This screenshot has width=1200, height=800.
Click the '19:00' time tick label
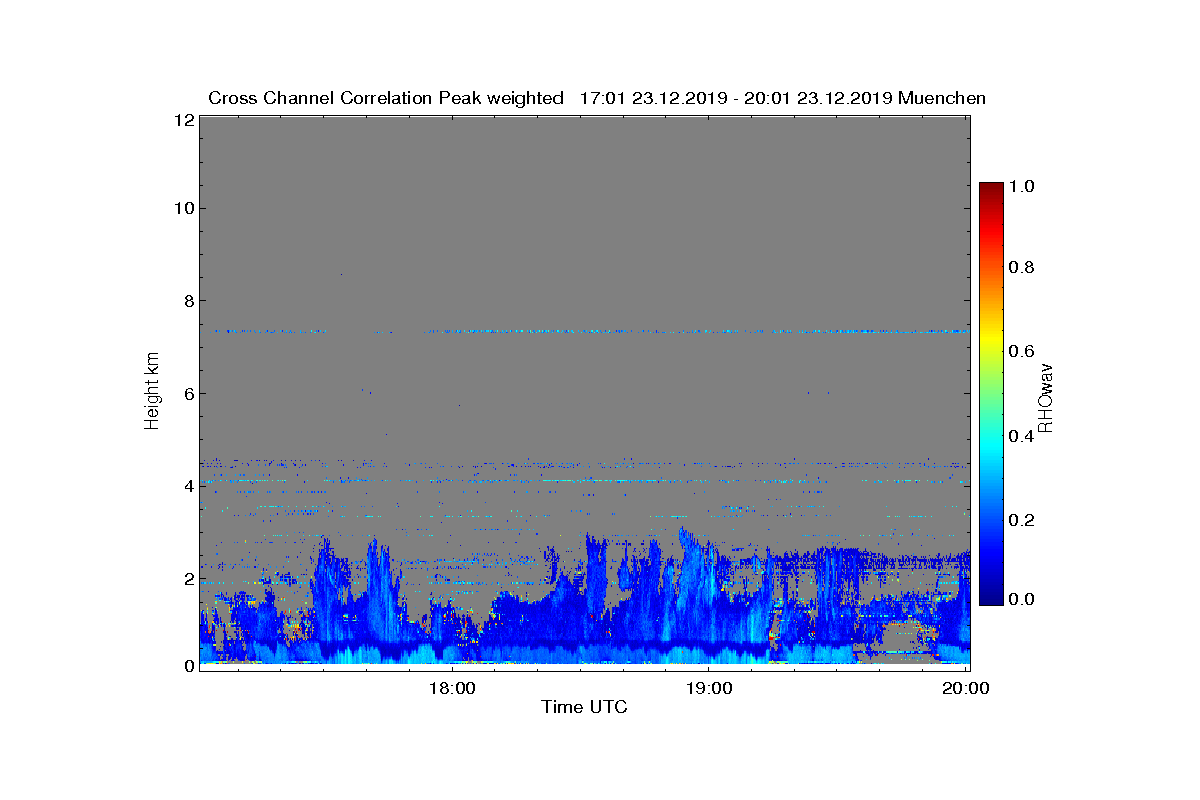click(708, 688)
